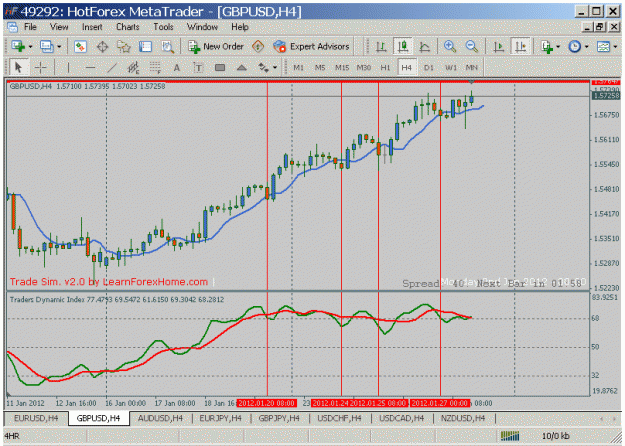Switch to the EURUSD,H4 chart tab
Image resolution: width=625 pixels, height=446 pixels.
coord(36,418)
